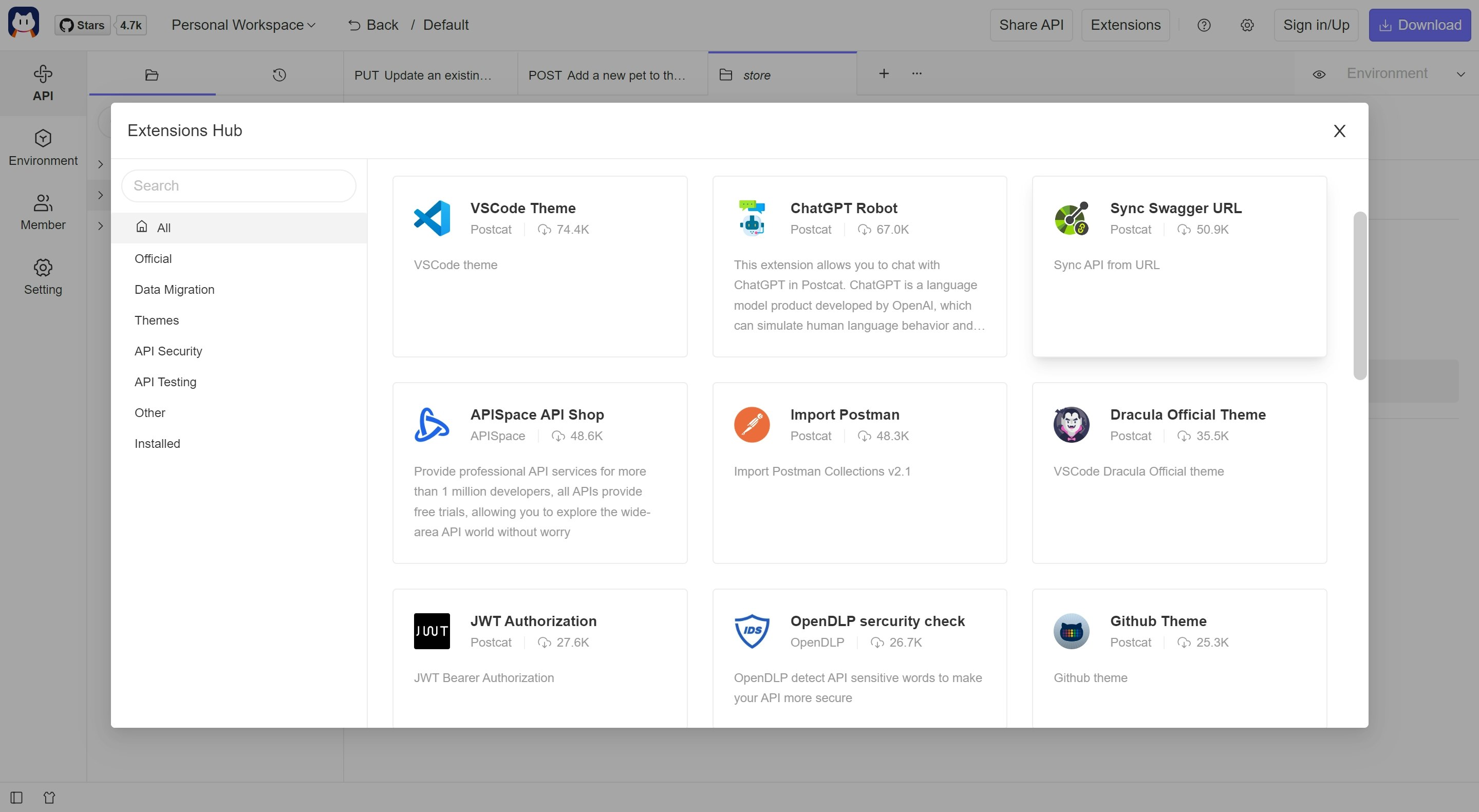This screenshot has width=1479, height=812.
Task: Toggle the sidebar panel icon at bottom
Action: pos(16,798)
